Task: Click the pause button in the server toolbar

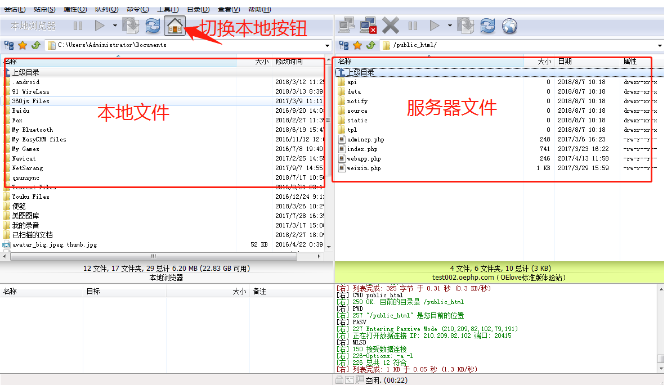Action: (x=413, y=26)
